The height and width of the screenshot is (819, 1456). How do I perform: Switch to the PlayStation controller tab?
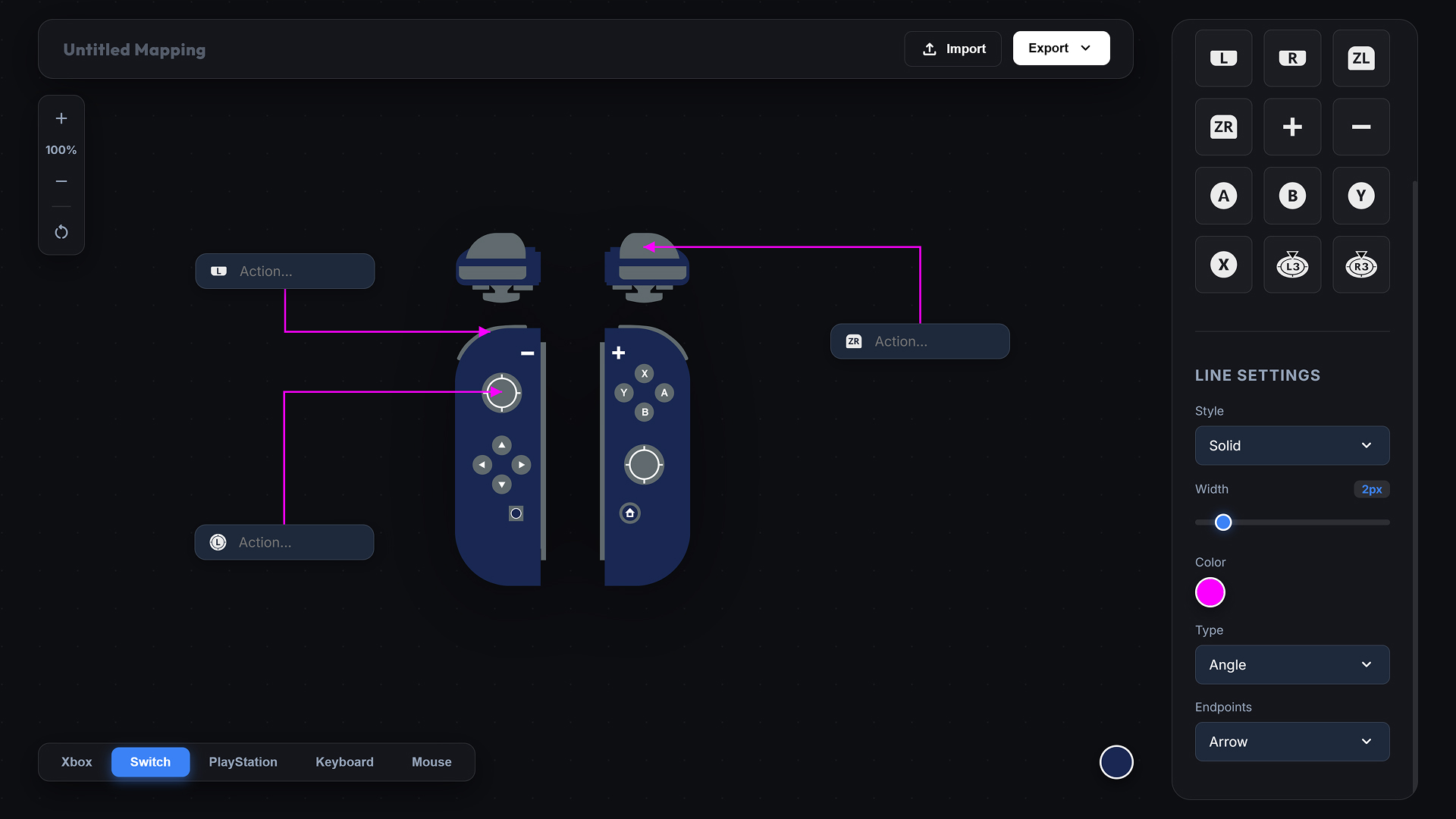point(243,761)
